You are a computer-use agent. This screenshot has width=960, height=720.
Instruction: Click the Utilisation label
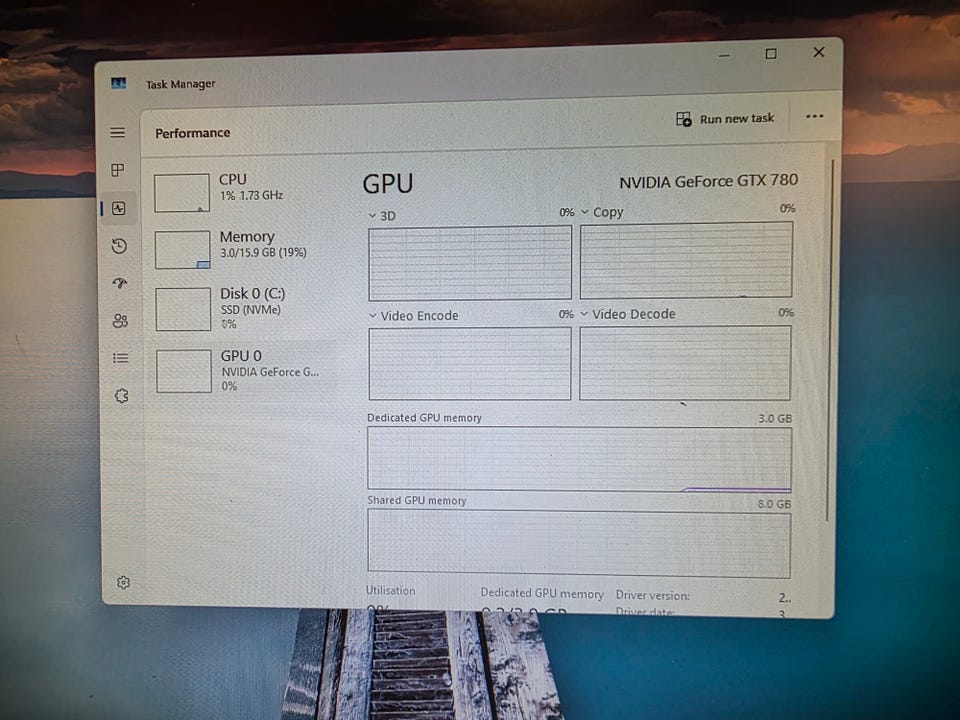[x=391, y=590]
